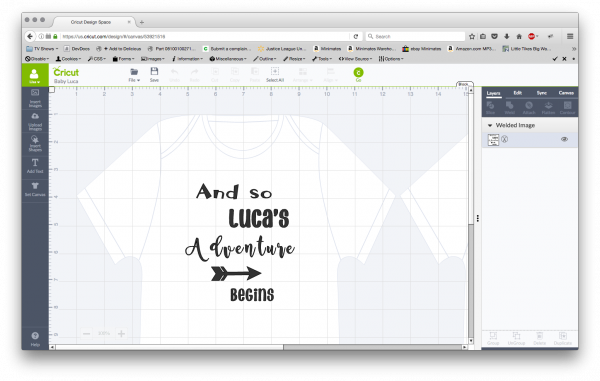Open the green user account menu

(x=35, y=75)
